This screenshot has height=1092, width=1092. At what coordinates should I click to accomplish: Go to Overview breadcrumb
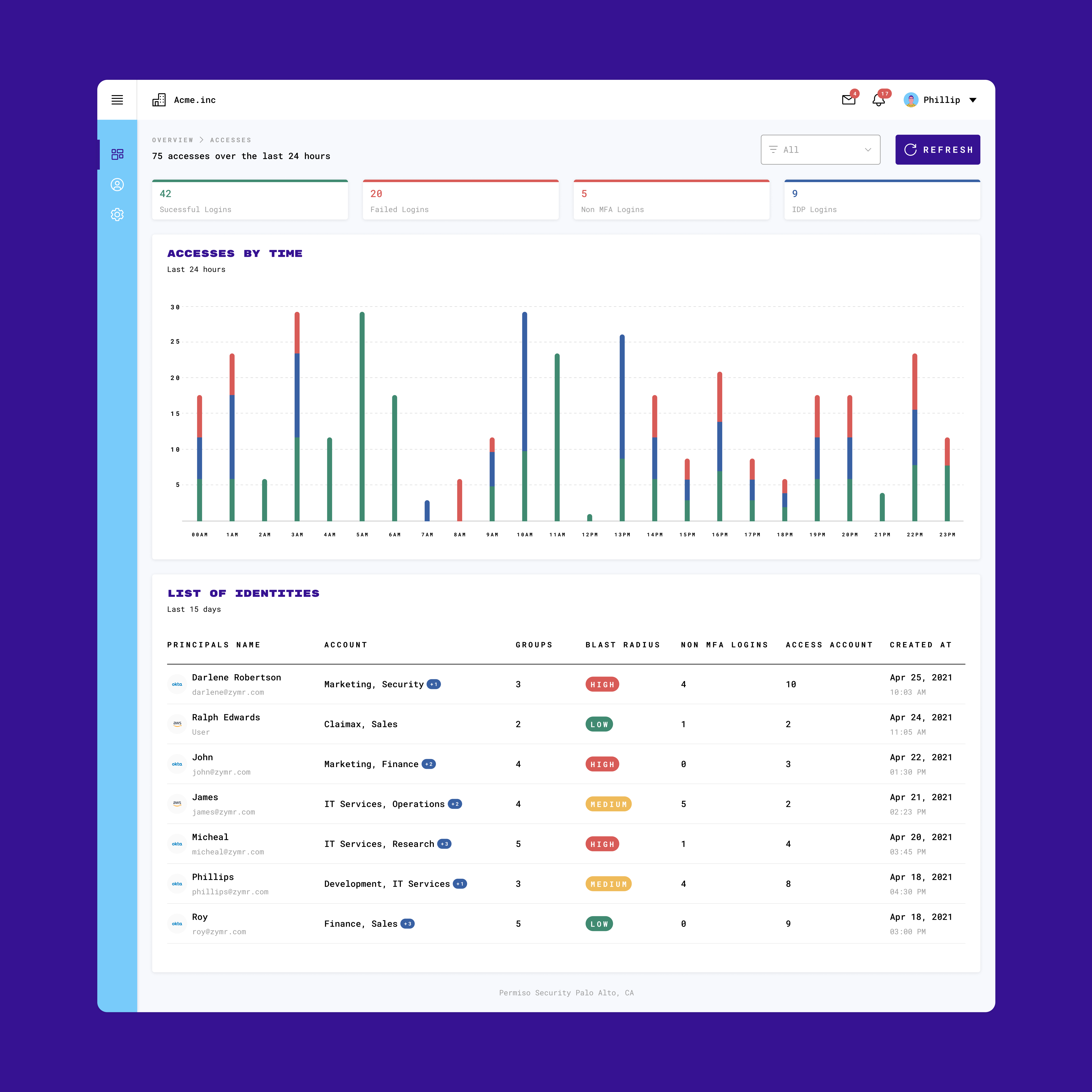click(172, 140)
